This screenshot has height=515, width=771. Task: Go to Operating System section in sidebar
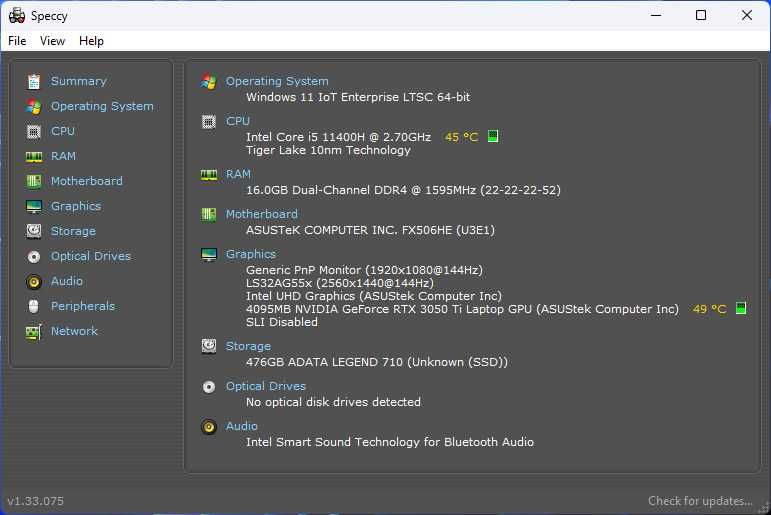click(102, 106)
